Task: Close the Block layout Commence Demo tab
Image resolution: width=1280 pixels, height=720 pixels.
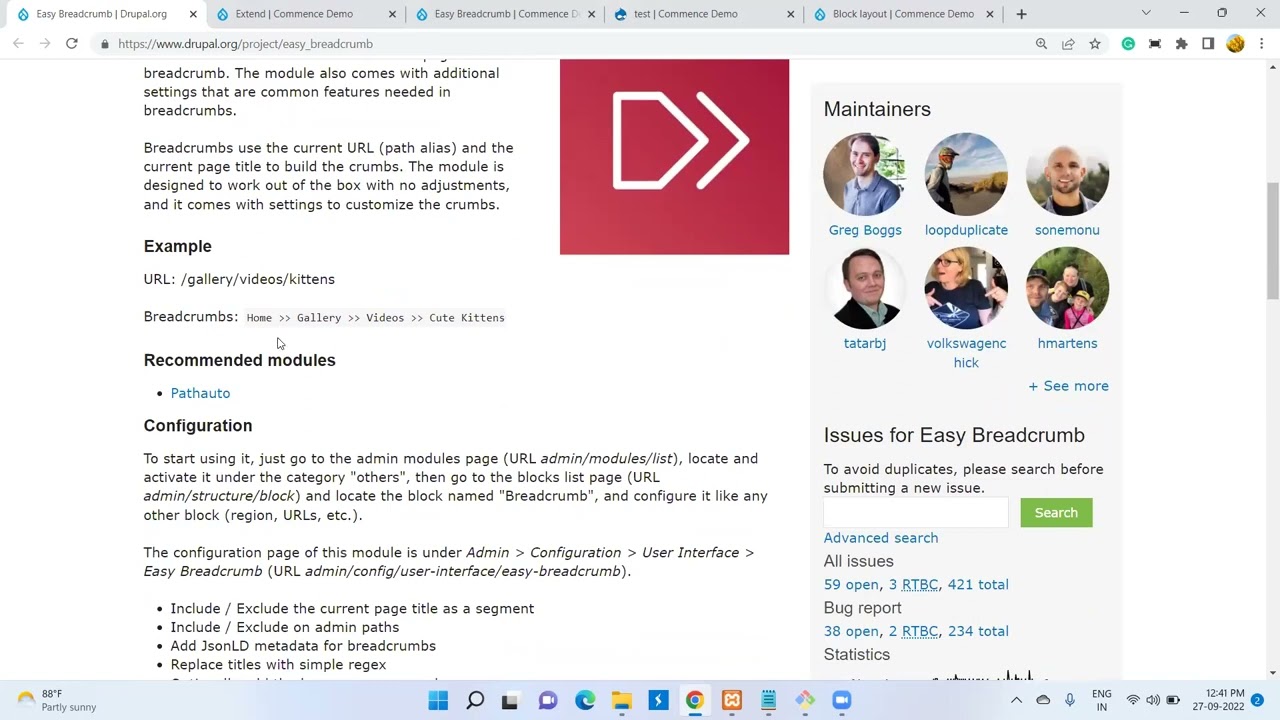Action: pyautogui.click(x=990, y=14)
